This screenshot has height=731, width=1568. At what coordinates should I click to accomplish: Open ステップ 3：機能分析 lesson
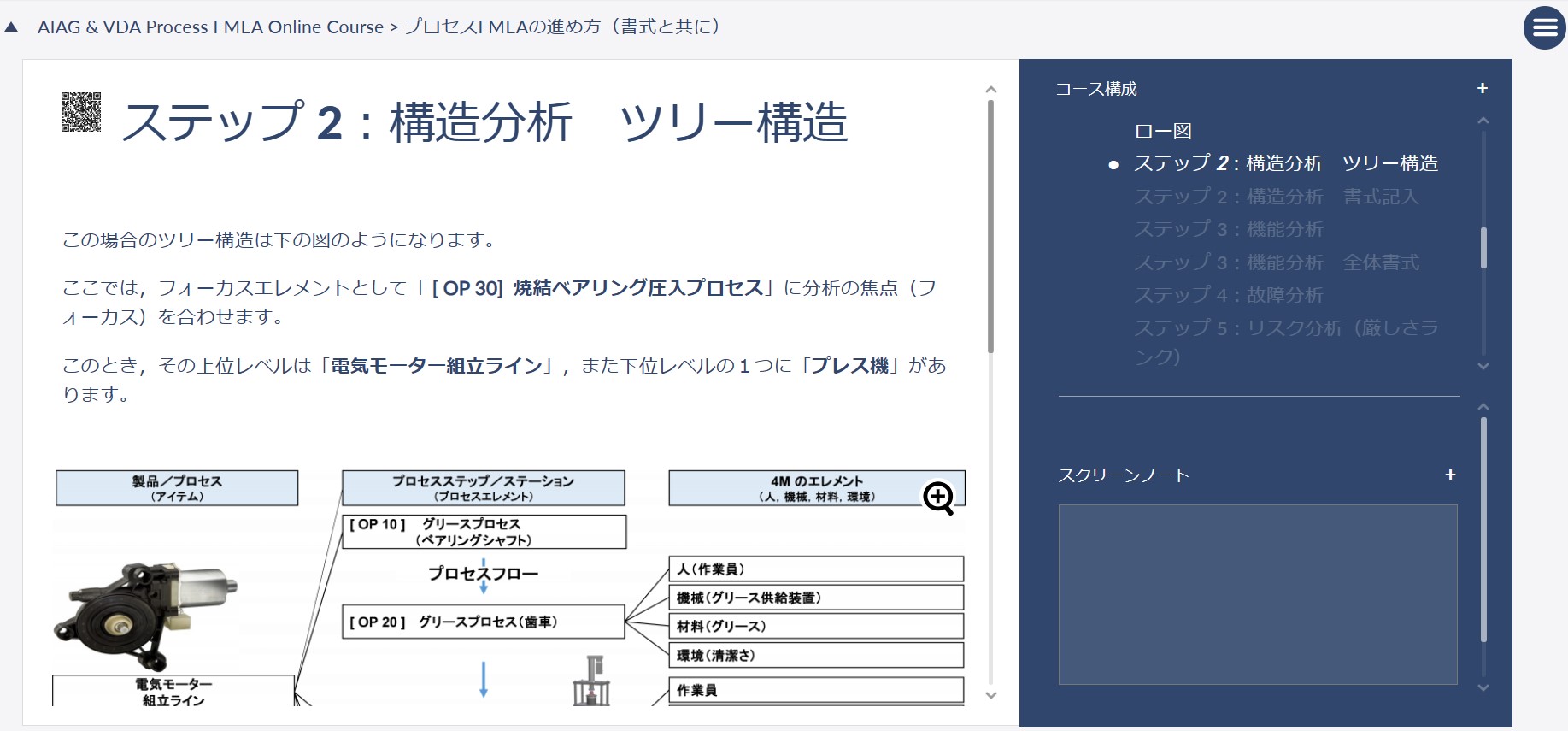1228,229
